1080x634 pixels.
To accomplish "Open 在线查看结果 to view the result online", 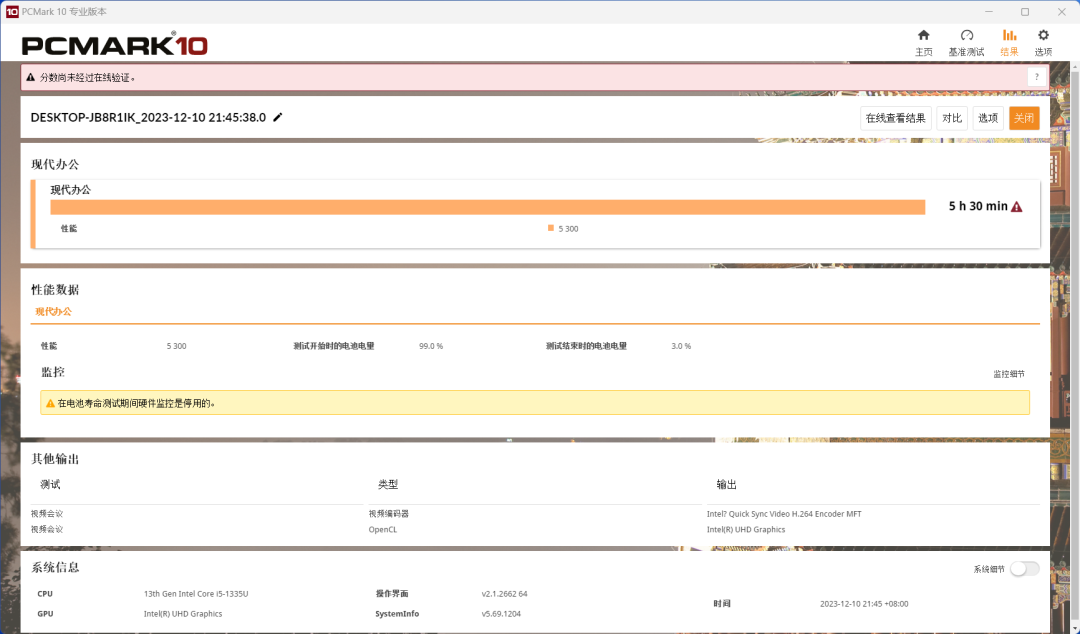I will (x=895, y=118).
